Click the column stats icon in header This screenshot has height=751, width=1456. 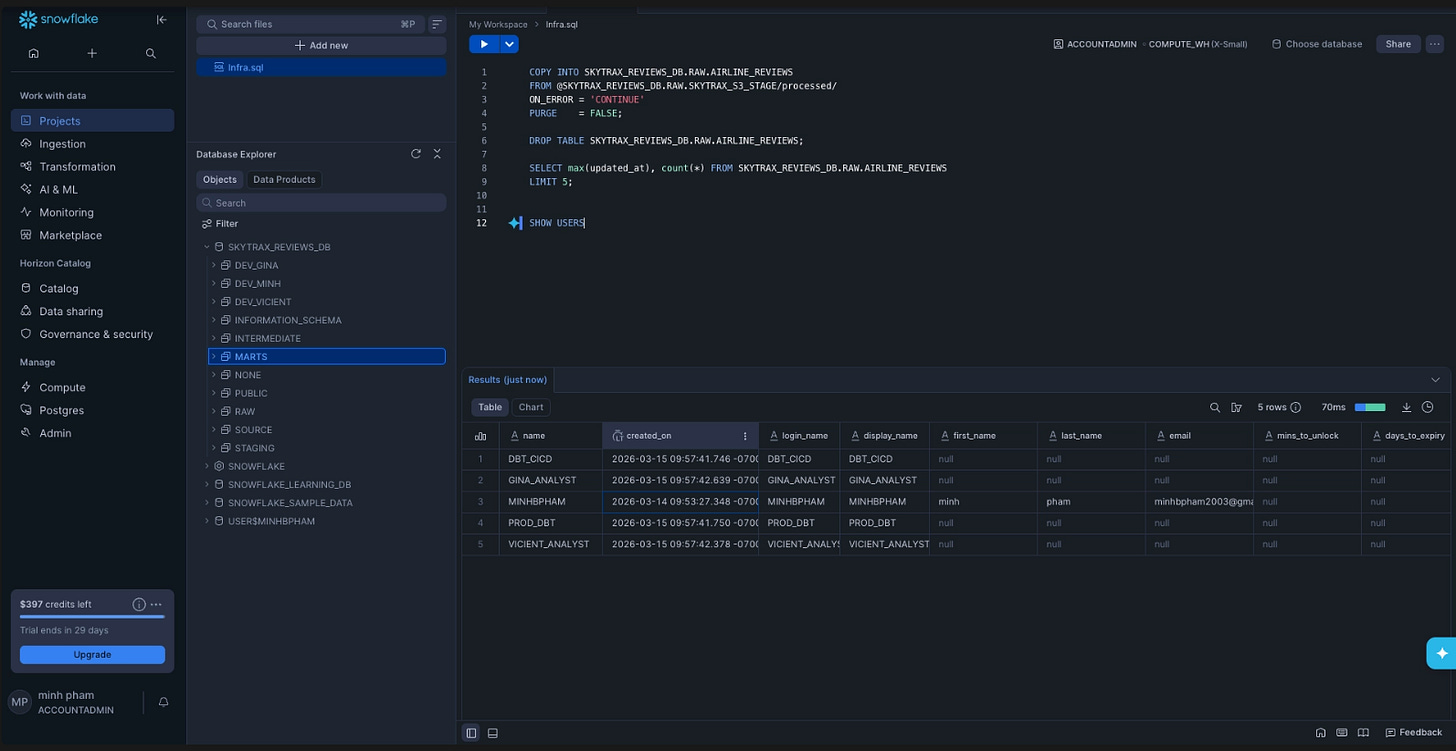[x=481, y=436]
